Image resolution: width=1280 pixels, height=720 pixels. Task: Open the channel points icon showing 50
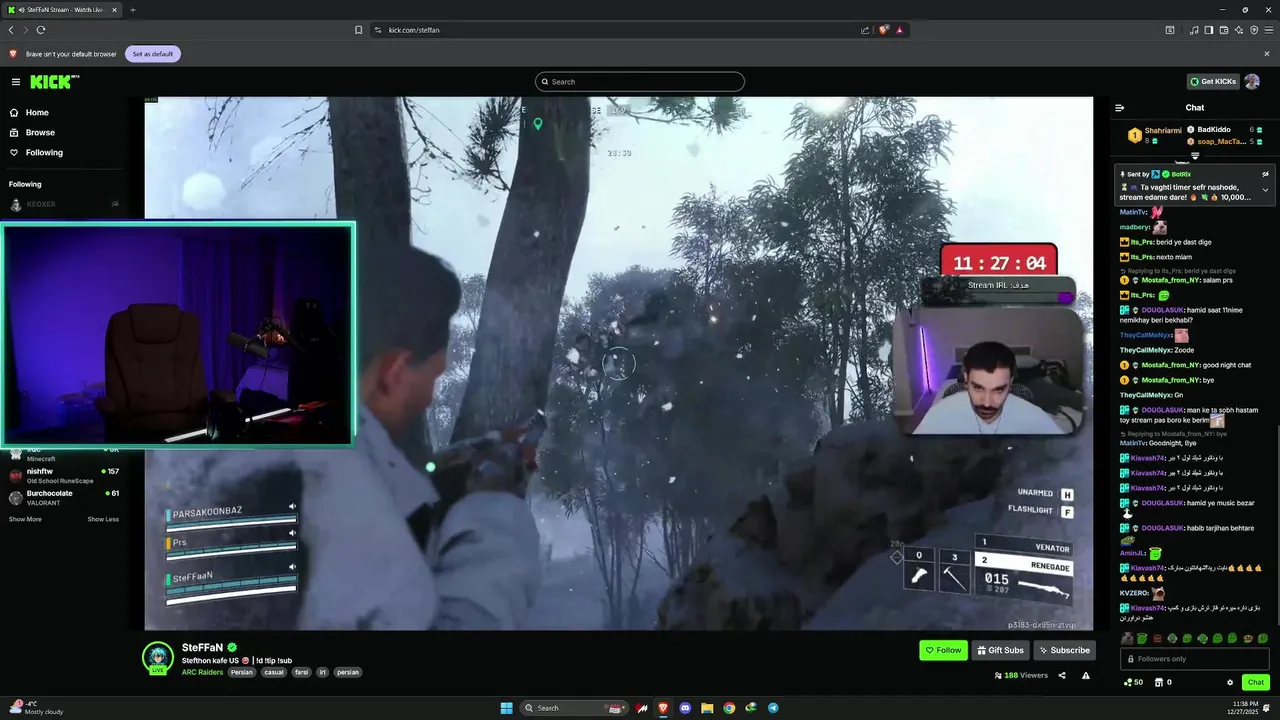coord(1133,682)
